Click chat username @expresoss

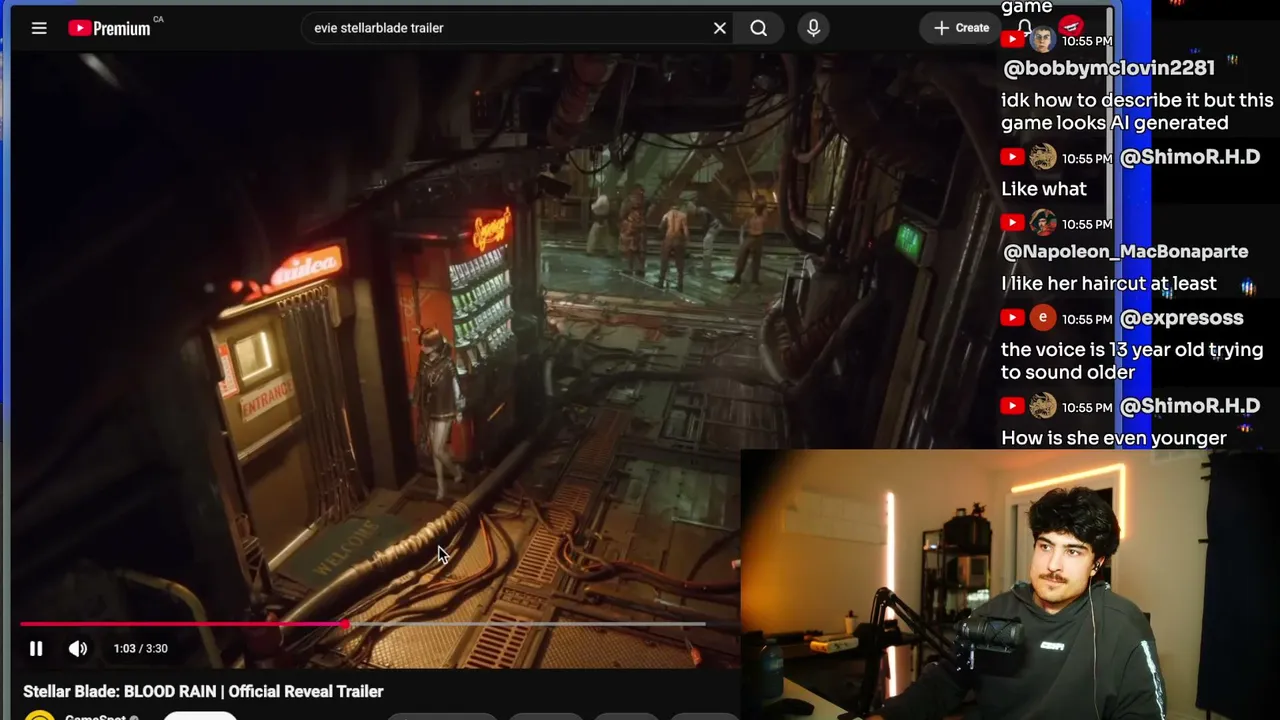(x=1182, y=318)
